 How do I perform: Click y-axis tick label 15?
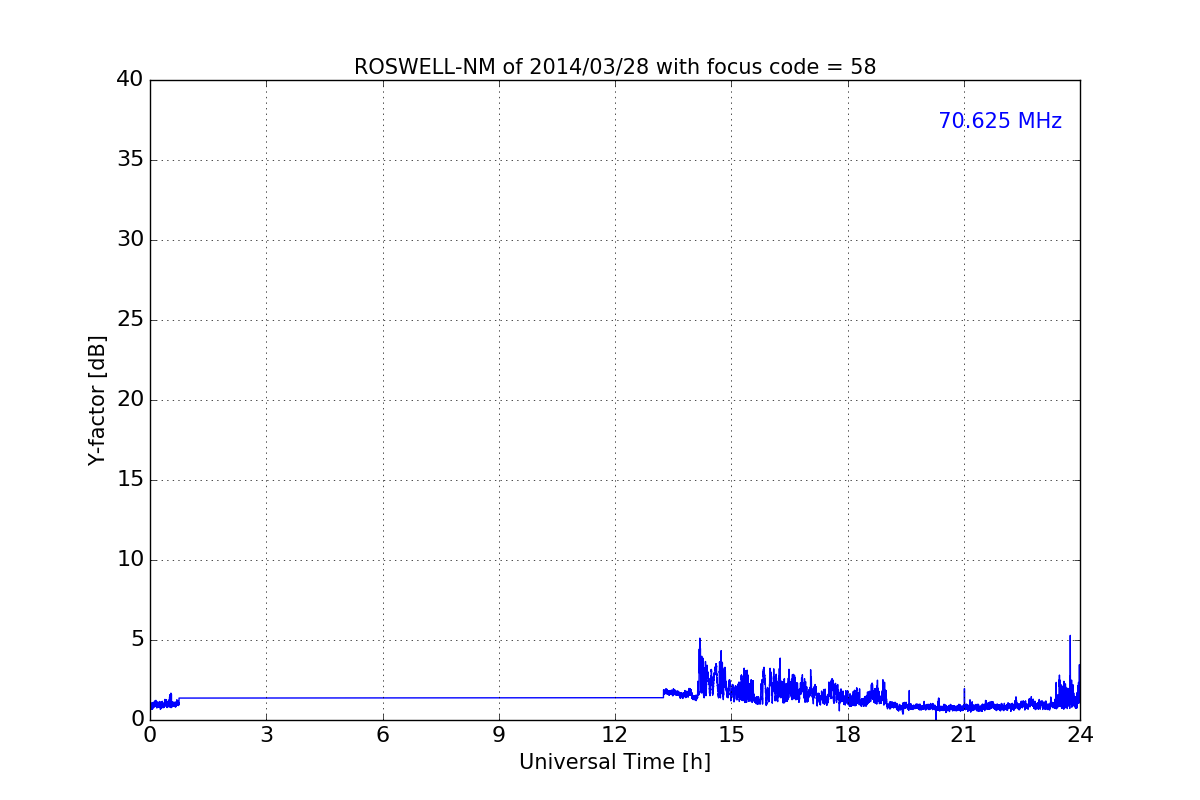click(130, 480)
